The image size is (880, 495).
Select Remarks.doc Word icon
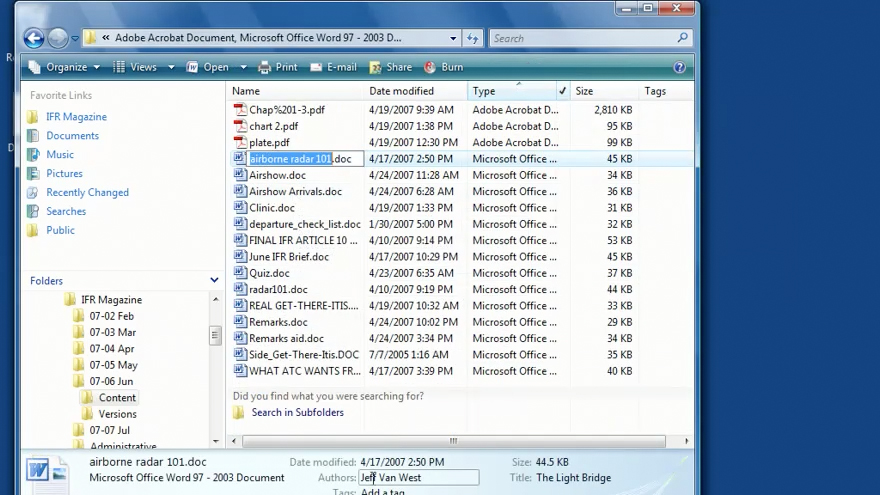coord(240,322)
